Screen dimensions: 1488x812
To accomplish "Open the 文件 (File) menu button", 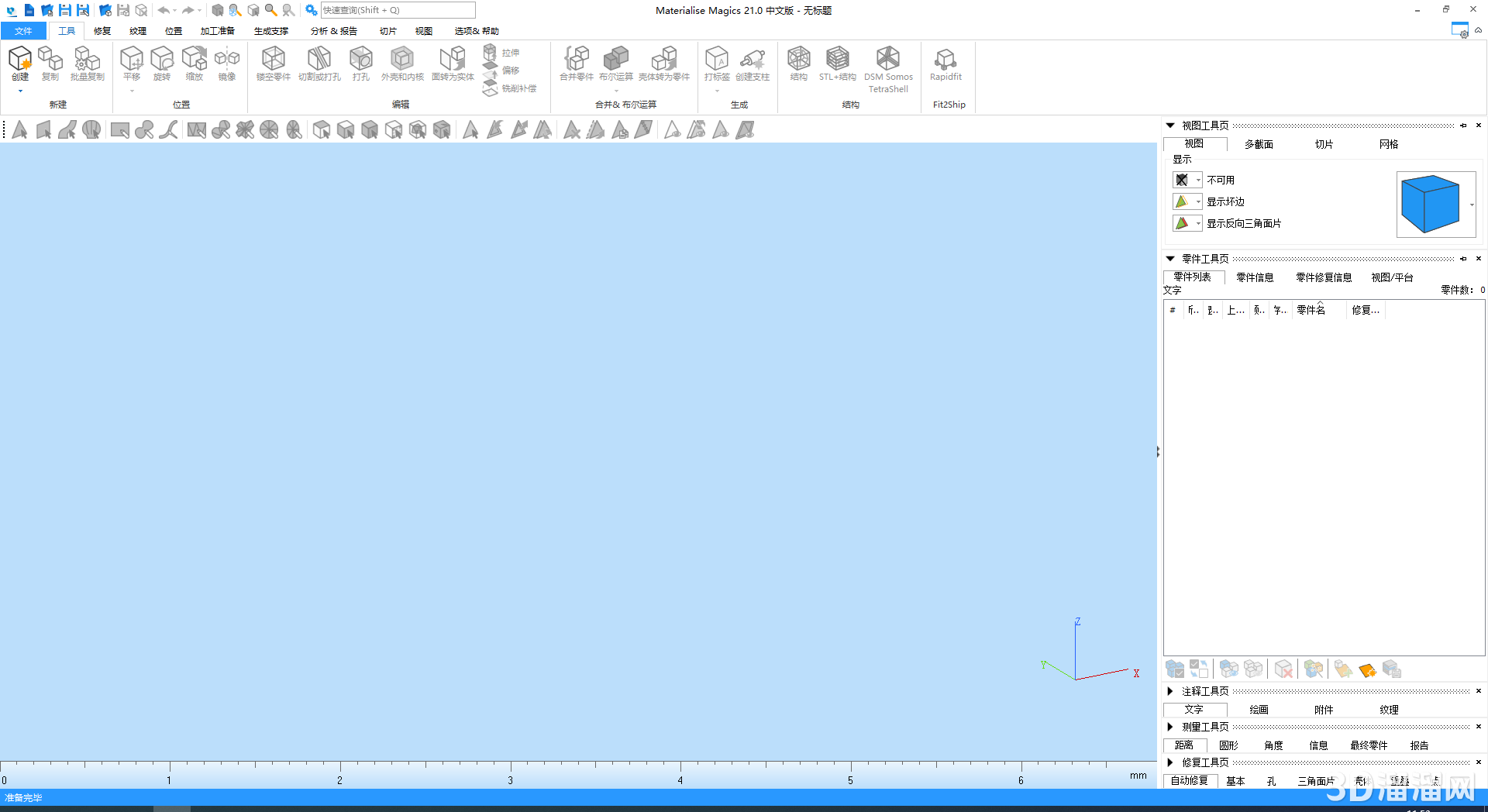I will pyautogui.click(x=23, y=31).
